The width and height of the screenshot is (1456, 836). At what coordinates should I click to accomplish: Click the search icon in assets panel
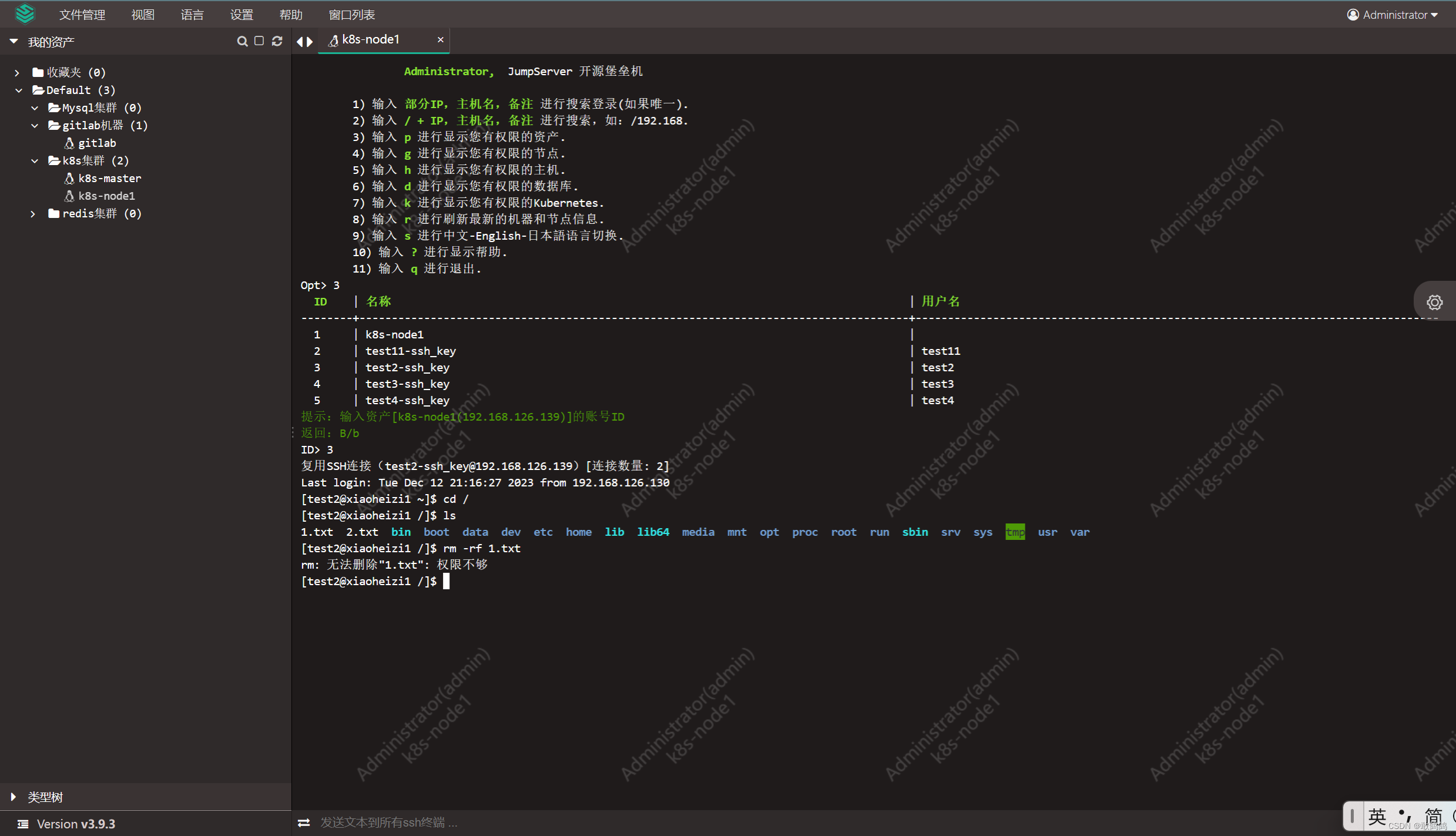click(242, 41)
